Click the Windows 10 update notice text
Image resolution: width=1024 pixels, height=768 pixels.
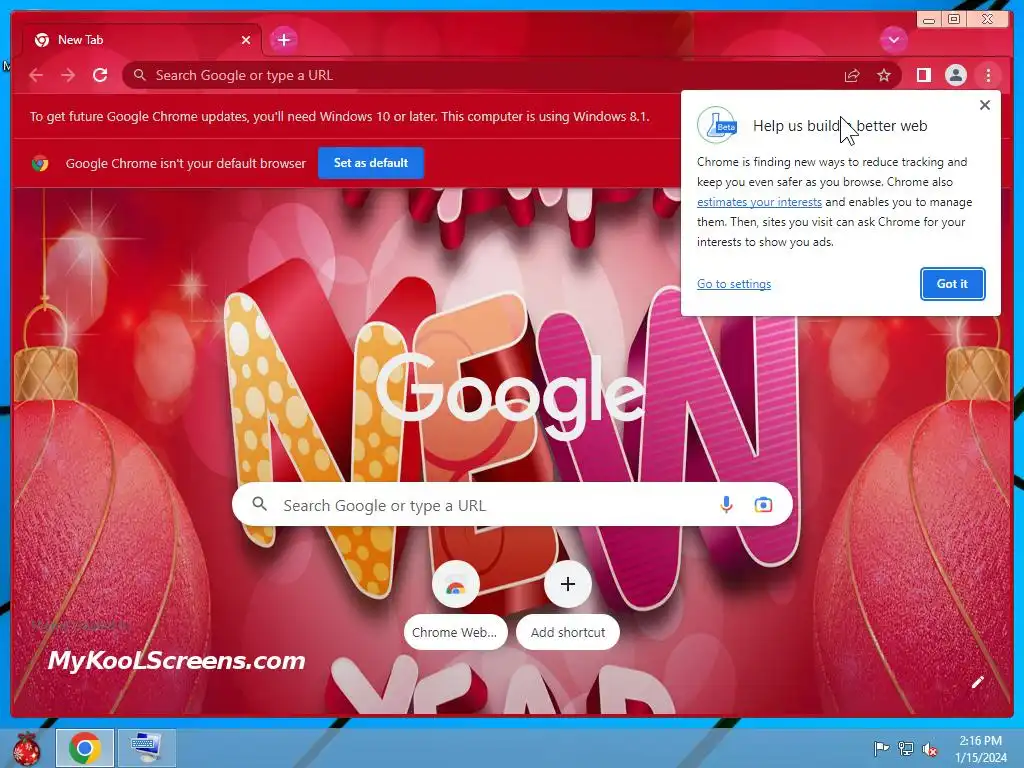tap(340, 116)
